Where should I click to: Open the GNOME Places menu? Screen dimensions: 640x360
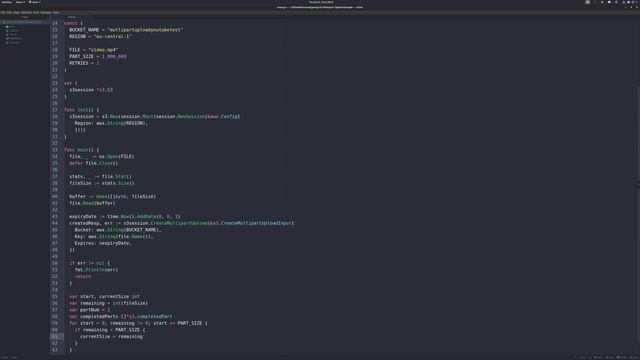[x=20, y=2]
